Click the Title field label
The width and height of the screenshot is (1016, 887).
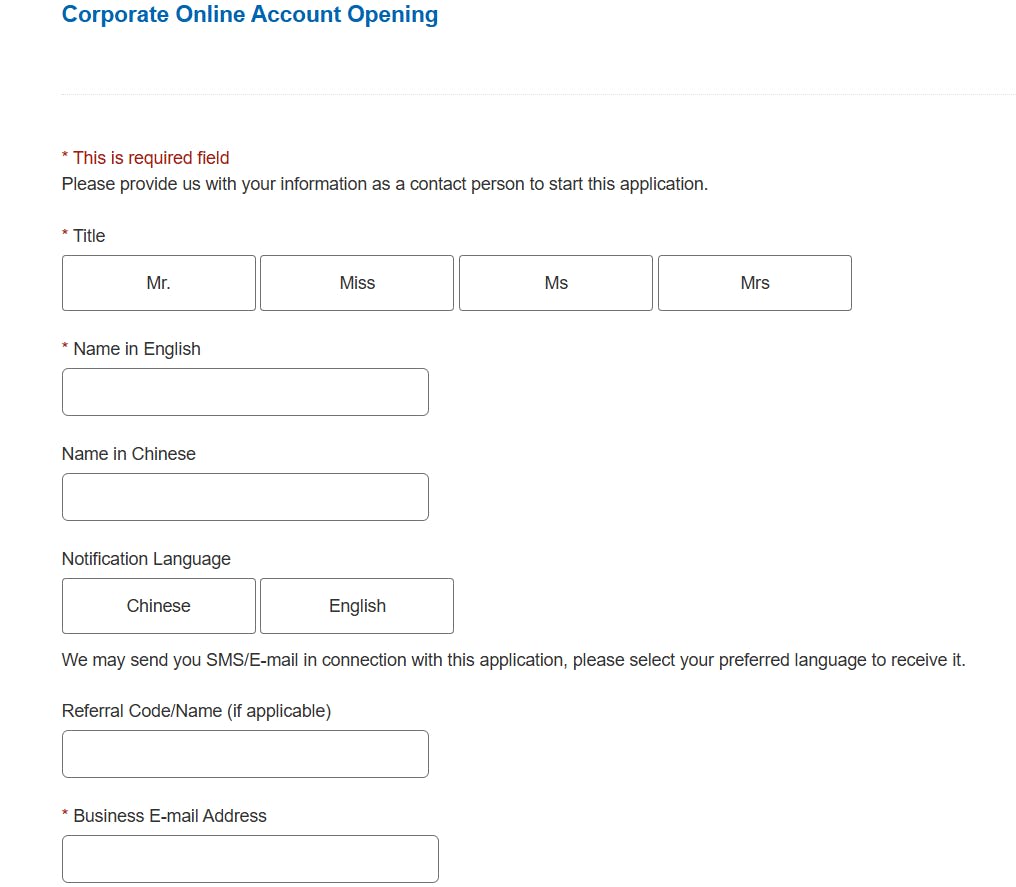89,236
